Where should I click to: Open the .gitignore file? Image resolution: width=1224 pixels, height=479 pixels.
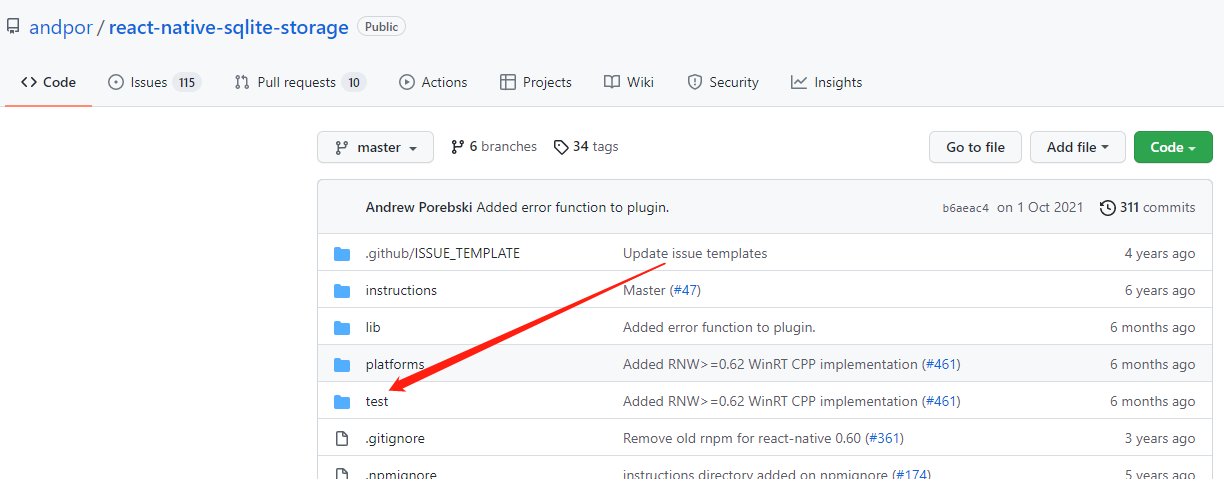[395, 438]
